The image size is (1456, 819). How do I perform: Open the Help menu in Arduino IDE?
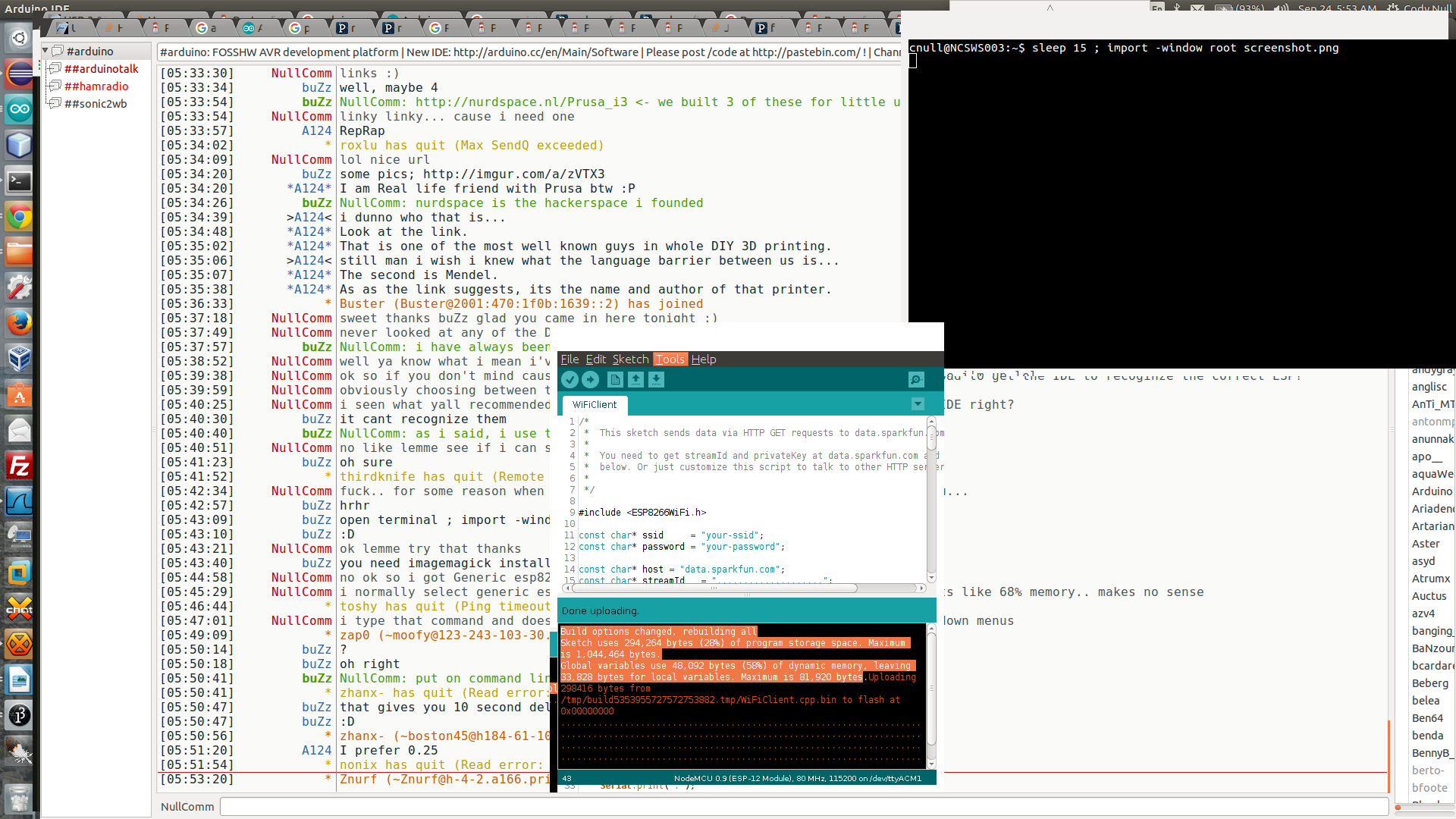coord(704,359)
